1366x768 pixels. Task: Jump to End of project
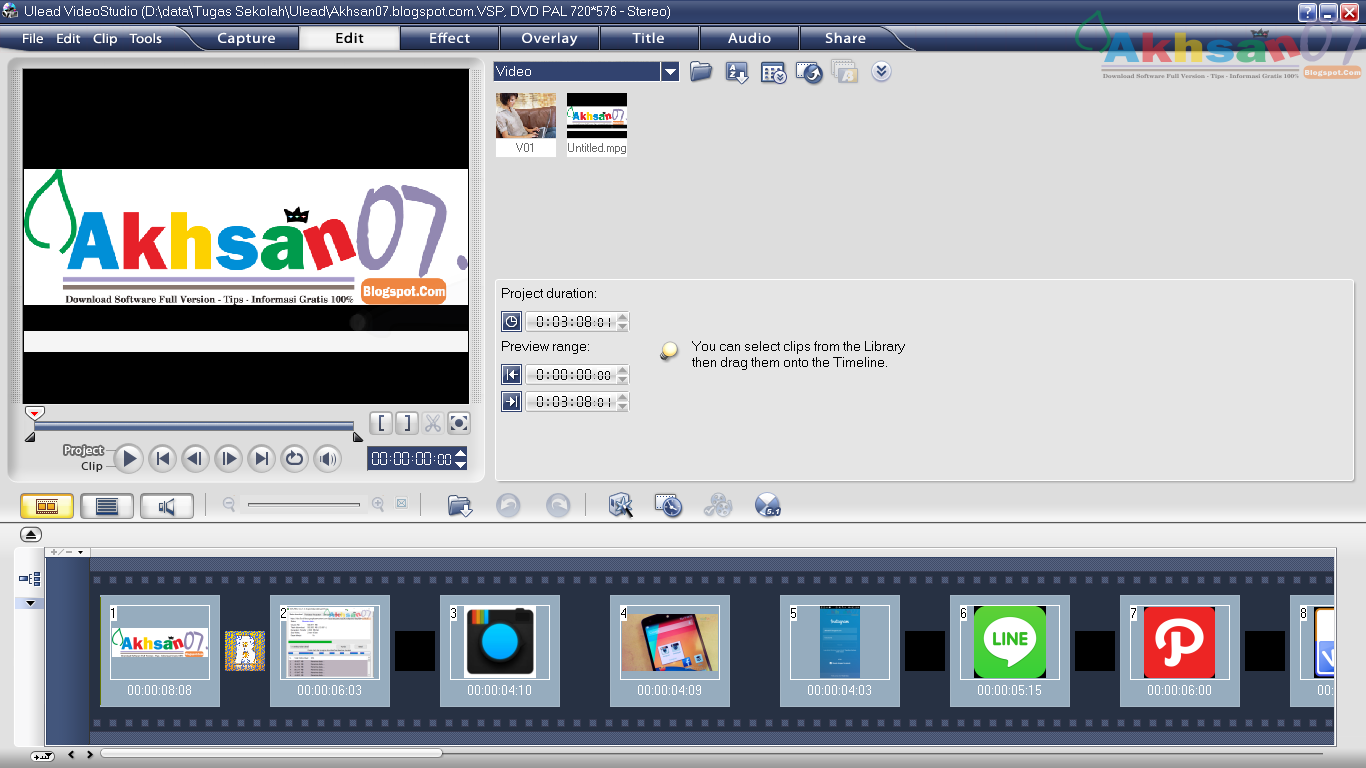[261, 459]
